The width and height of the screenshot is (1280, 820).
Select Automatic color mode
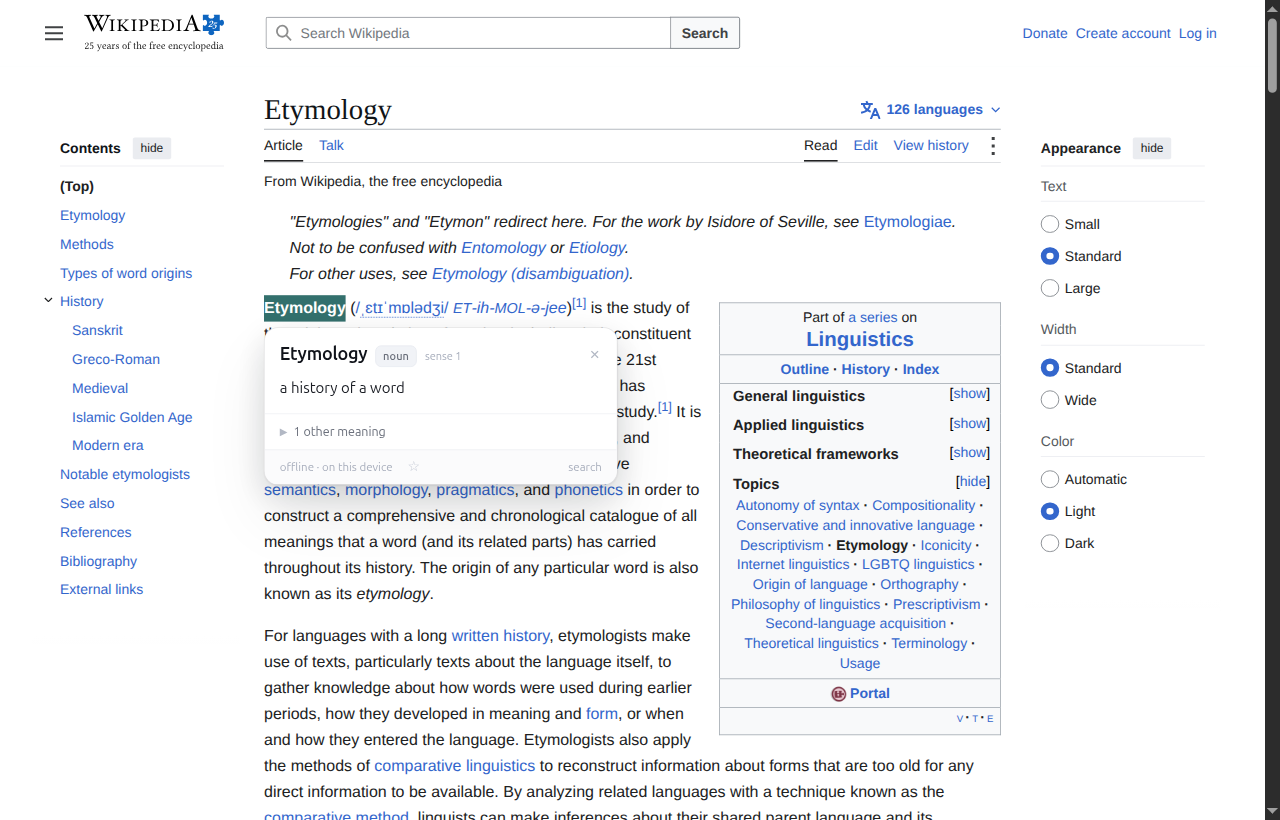pyautogui.click(x=1050, y=479)
